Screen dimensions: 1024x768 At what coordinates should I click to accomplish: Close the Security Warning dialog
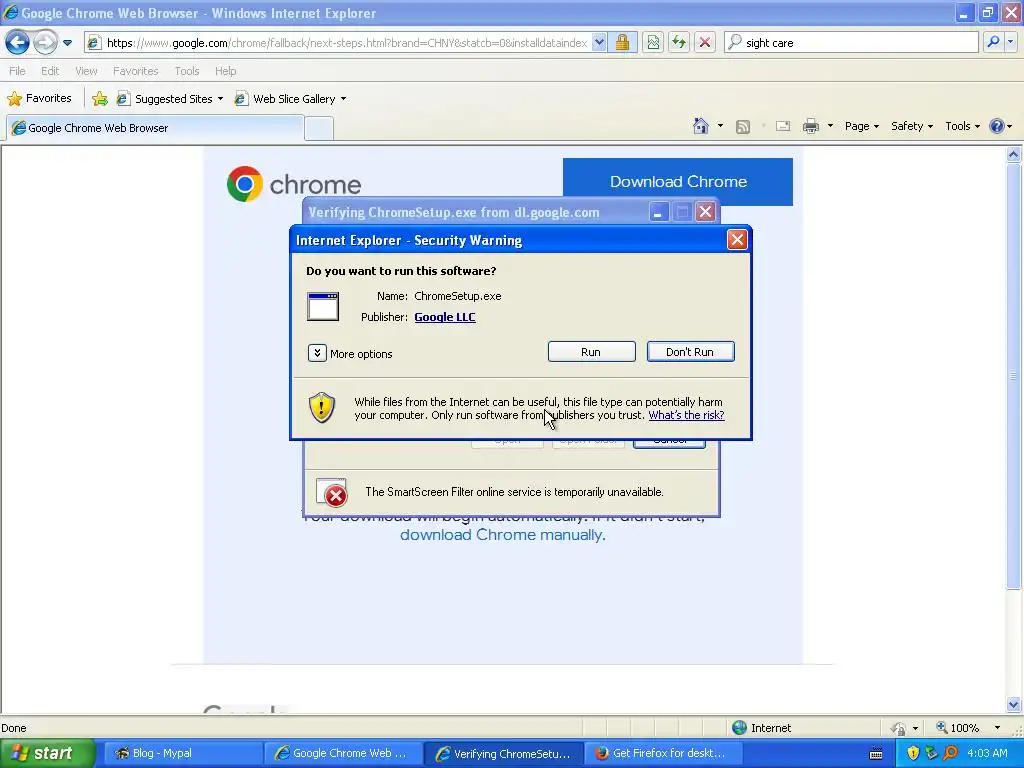pos(737,240)
